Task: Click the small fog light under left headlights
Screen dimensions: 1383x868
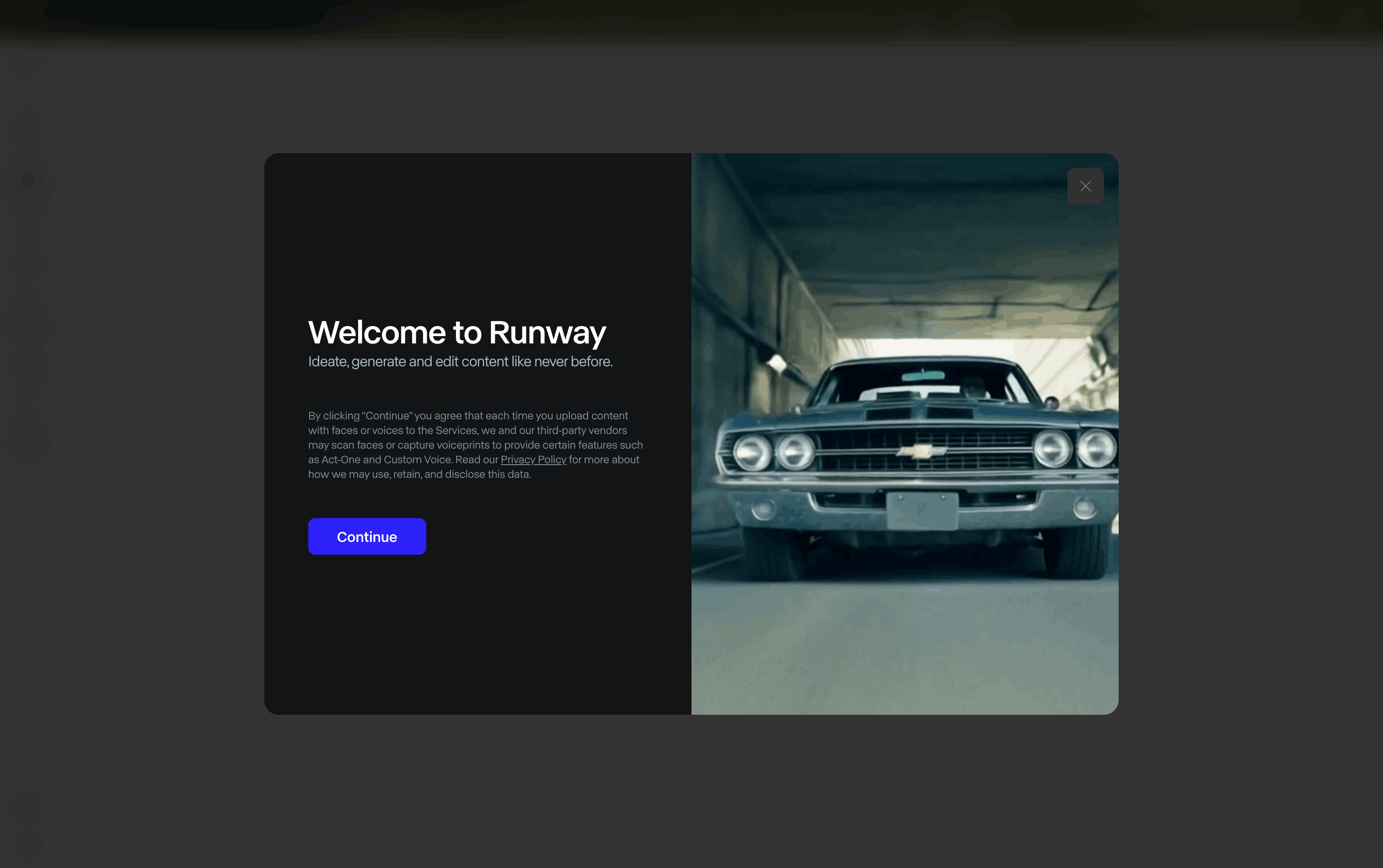Action: tap(764, 509)
